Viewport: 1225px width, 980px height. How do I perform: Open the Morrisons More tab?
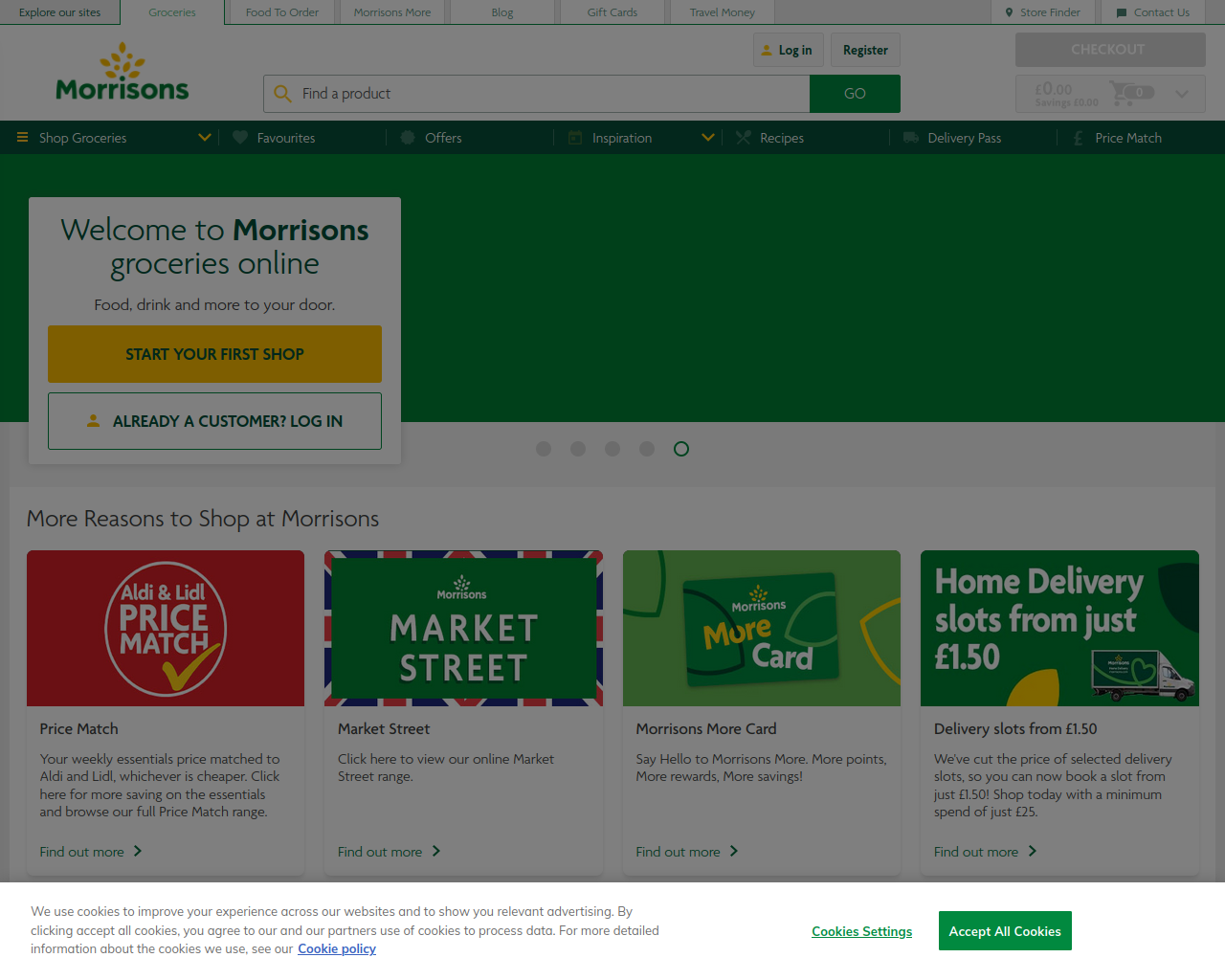pyautogui.click(x=392, y=12)
